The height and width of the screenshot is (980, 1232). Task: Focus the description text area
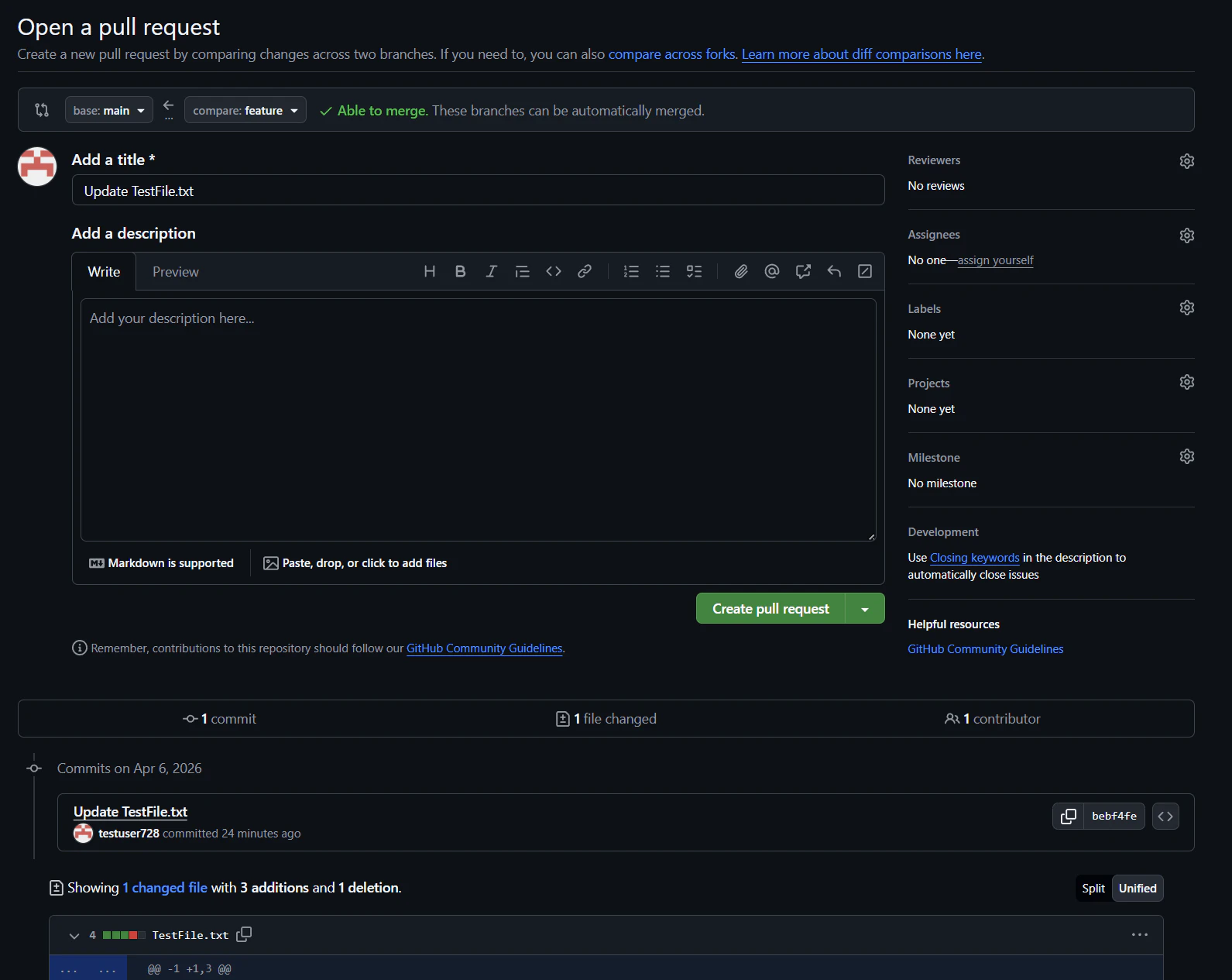(x=478, y=420)
